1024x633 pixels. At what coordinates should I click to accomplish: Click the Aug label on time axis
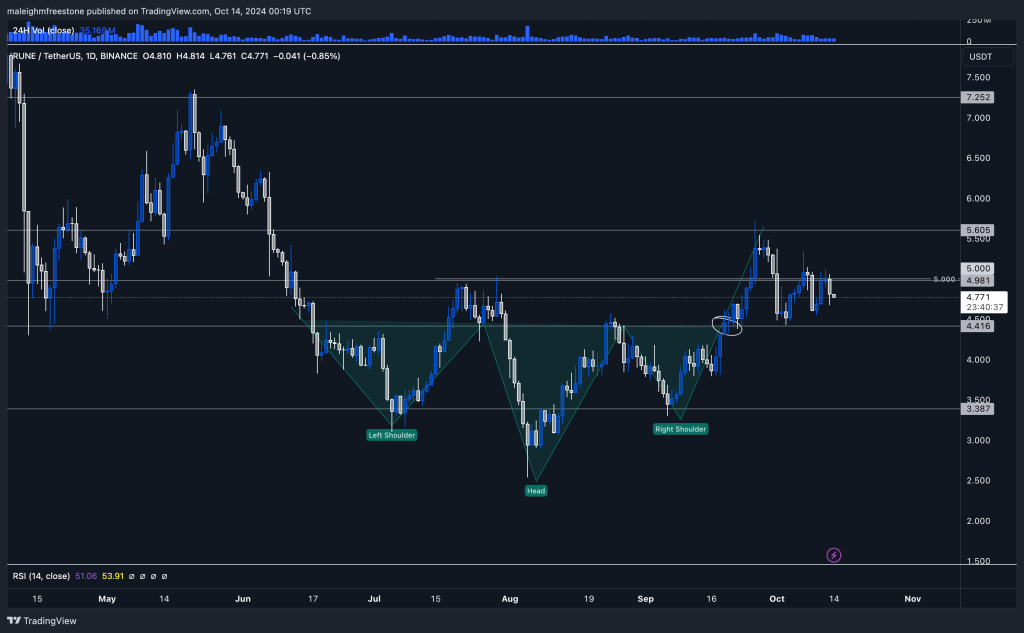click(x=509, y=599)
